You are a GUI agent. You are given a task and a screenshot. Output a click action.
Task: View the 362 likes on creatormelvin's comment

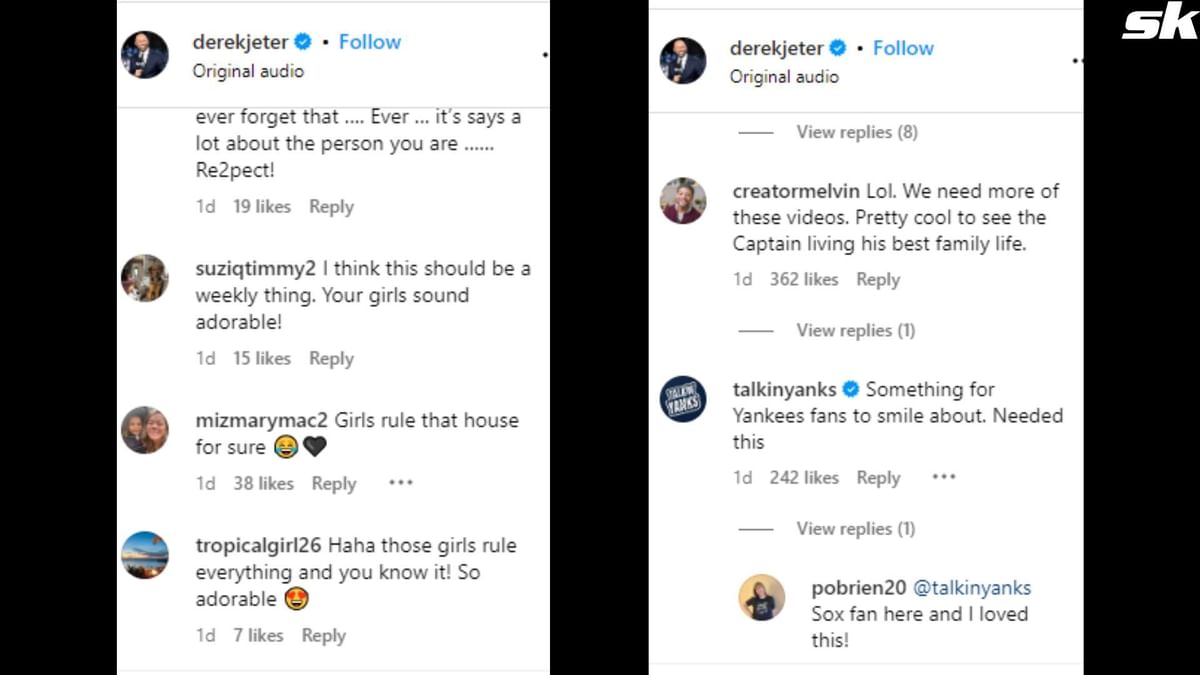pyautogui.click(x=803, y=279)
